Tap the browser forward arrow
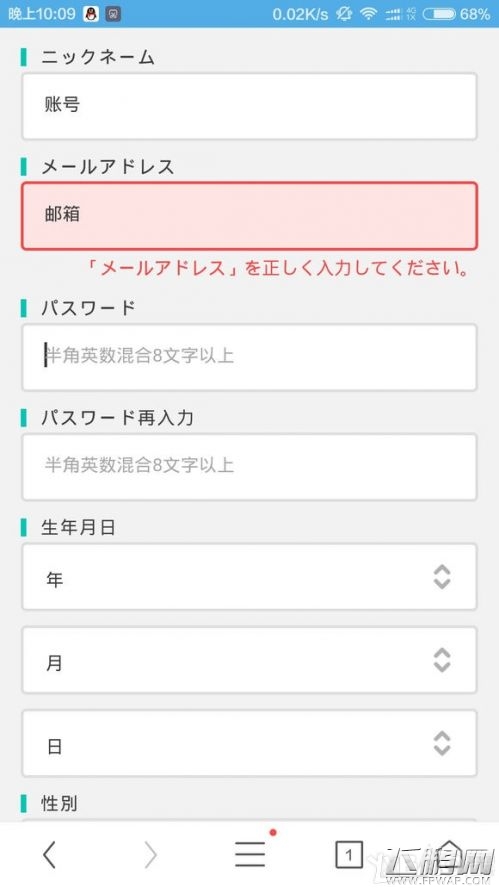The width and height of the screenshot is (499, 888). (150, 854)
